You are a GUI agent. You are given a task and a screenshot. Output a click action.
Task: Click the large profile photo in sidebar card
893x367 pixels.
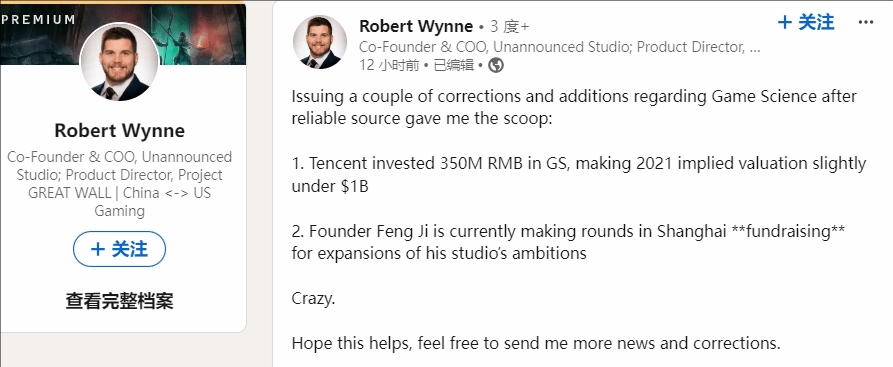pyautogui.click(x=119, y=62)
